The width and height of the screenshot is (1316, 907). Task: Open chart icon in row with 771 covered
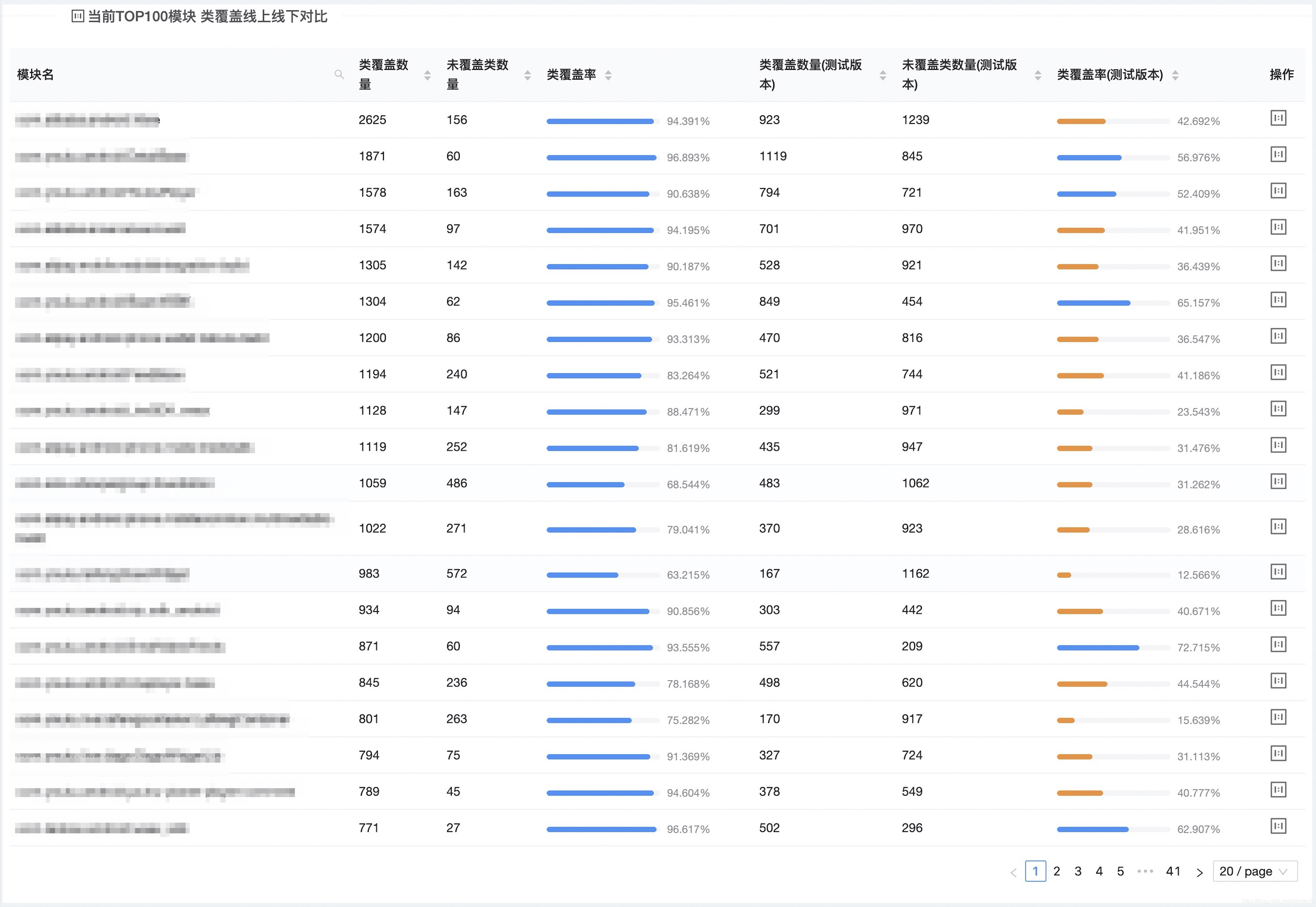click(1278, 827)
